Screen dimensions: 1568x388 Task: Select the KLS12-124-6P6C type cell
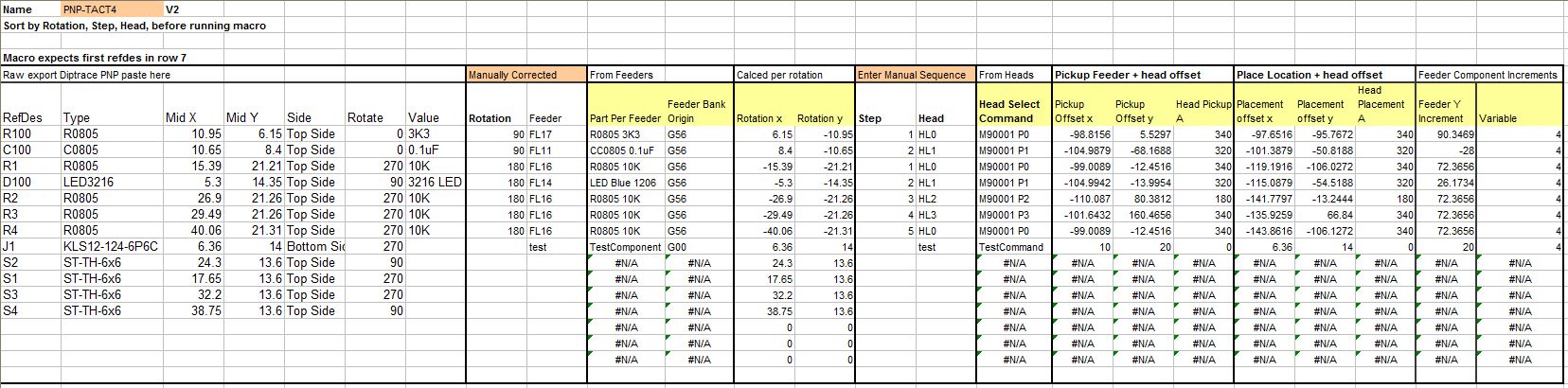click(110, 247)
